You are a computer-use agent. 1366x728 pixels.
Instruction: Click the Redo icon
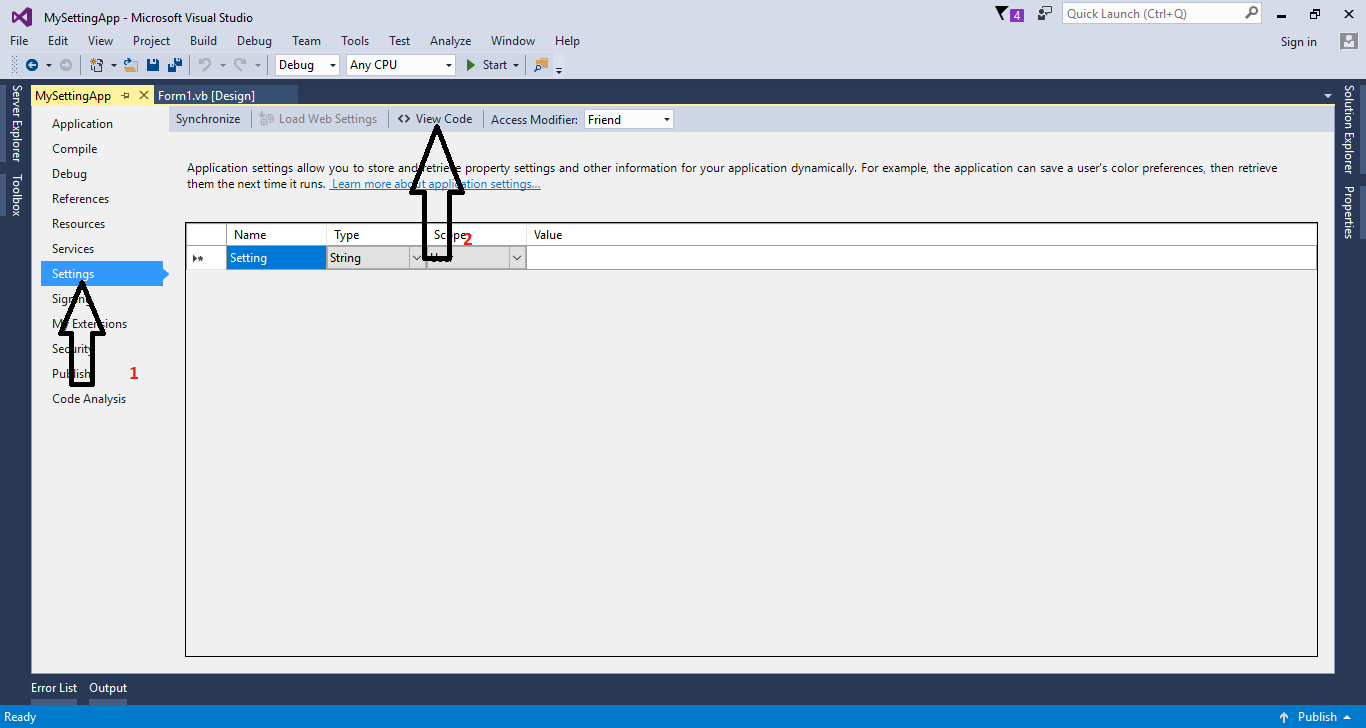[x=240, y=65]
